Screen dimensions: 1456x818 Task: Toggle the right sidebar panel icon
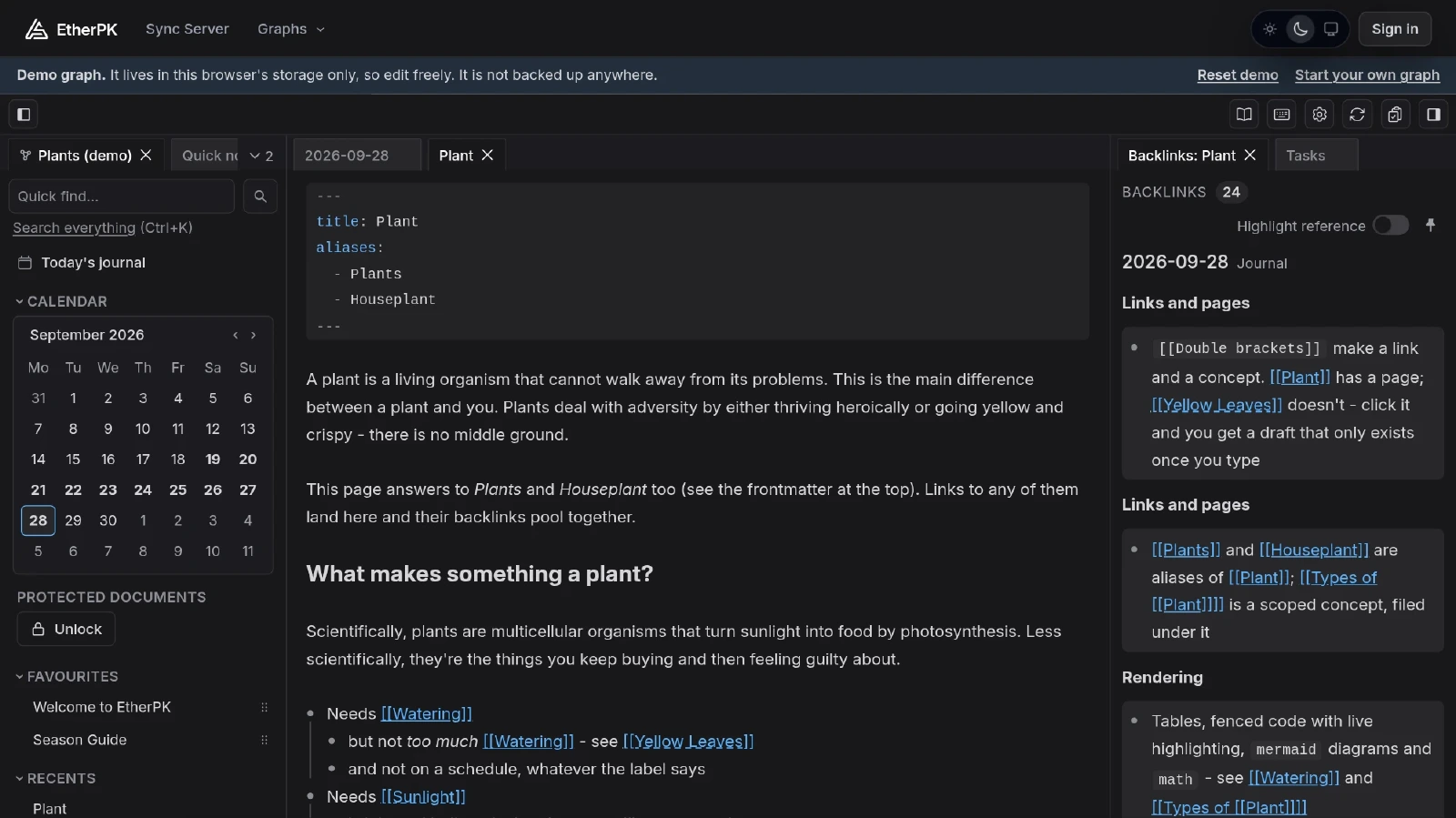coord(1433,115)
